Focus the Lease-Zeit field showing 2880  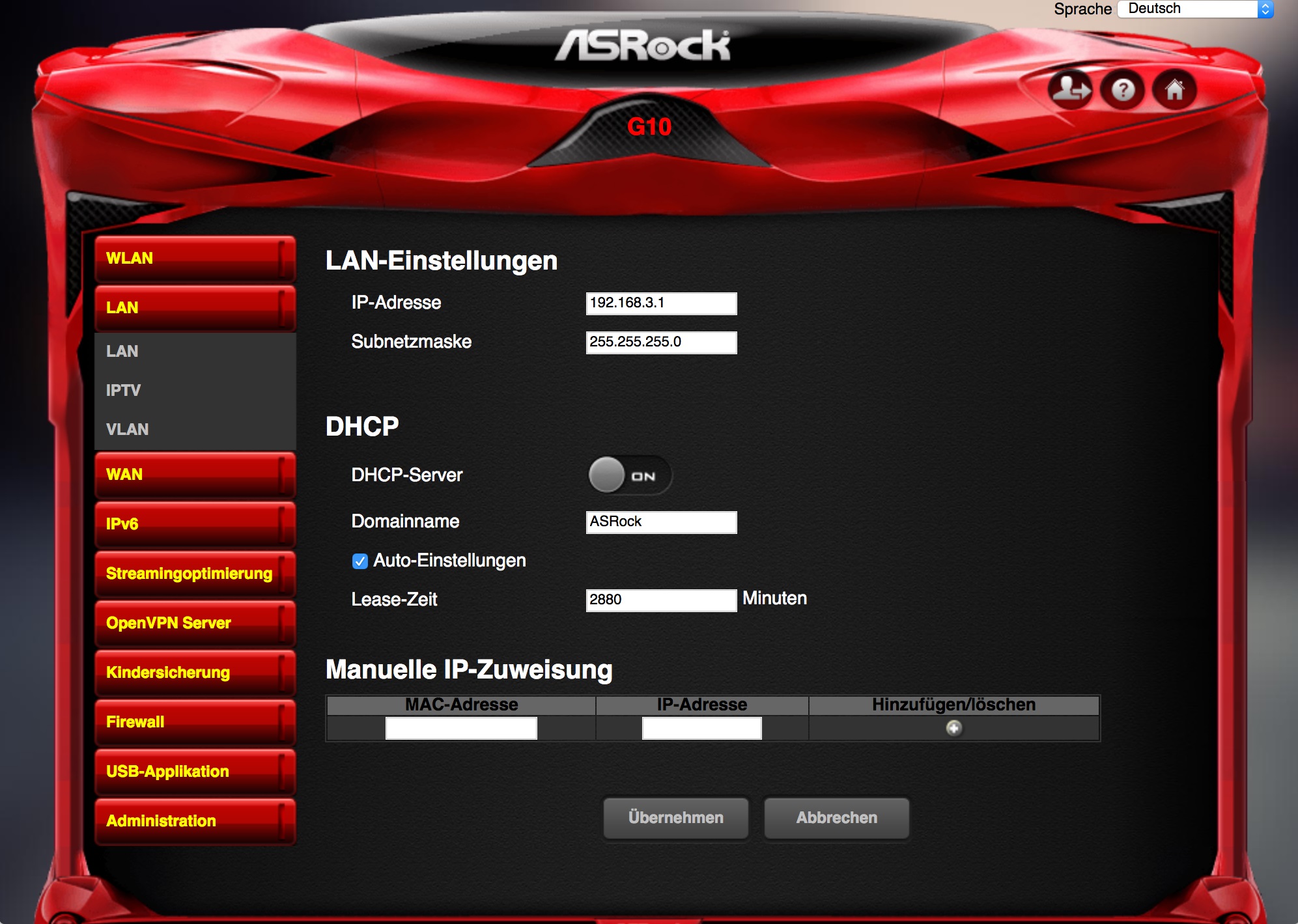pyautogui.click(x=662, y=600)
